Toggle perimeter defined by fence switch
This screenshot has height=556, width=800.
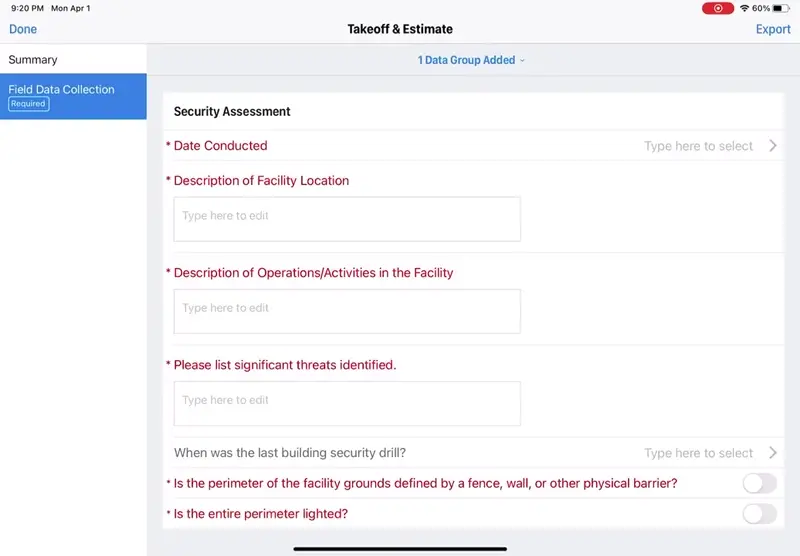760,483
